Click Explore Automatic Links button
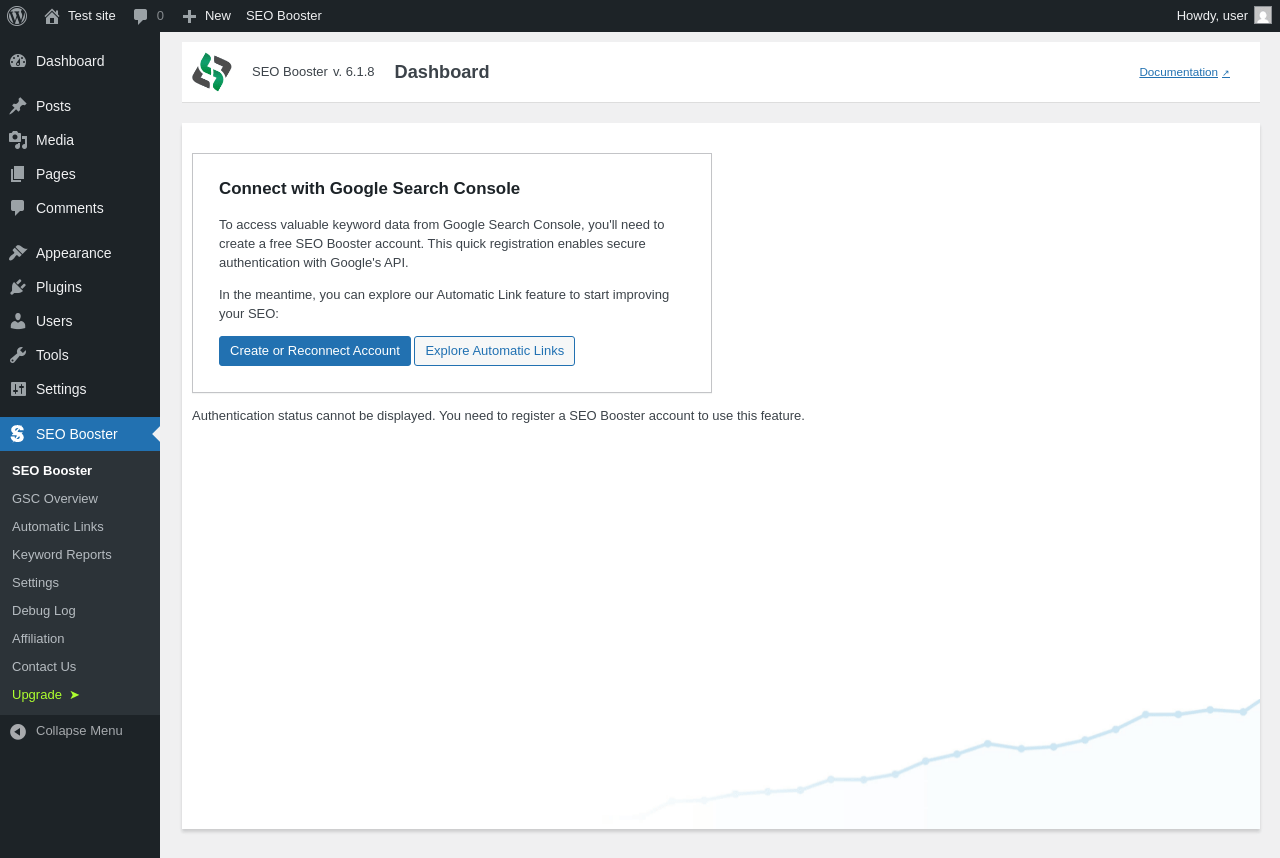The image size is (1280, 858). click(494, 351)
